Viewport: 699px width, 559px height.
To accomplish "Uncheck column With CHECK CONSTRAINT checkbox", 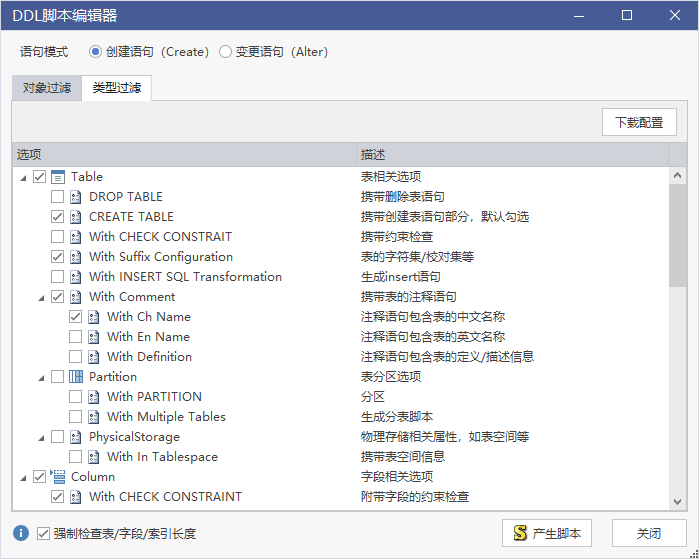I will (58, 497).
